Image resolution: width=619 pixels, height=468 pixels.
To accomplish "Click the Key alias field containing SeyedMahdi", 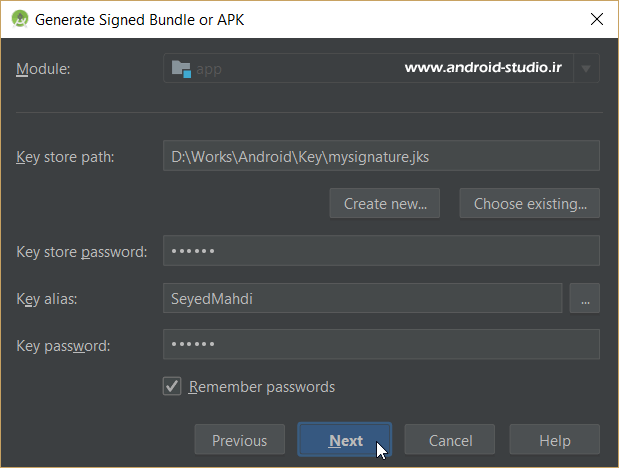I will pos(361,298).
